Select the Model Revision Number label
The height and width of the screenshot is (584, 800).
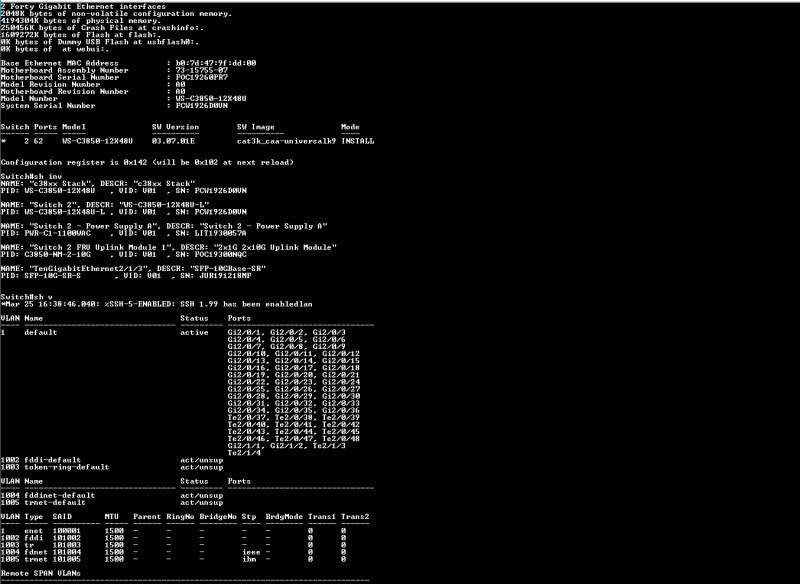[x=51, y=85]
